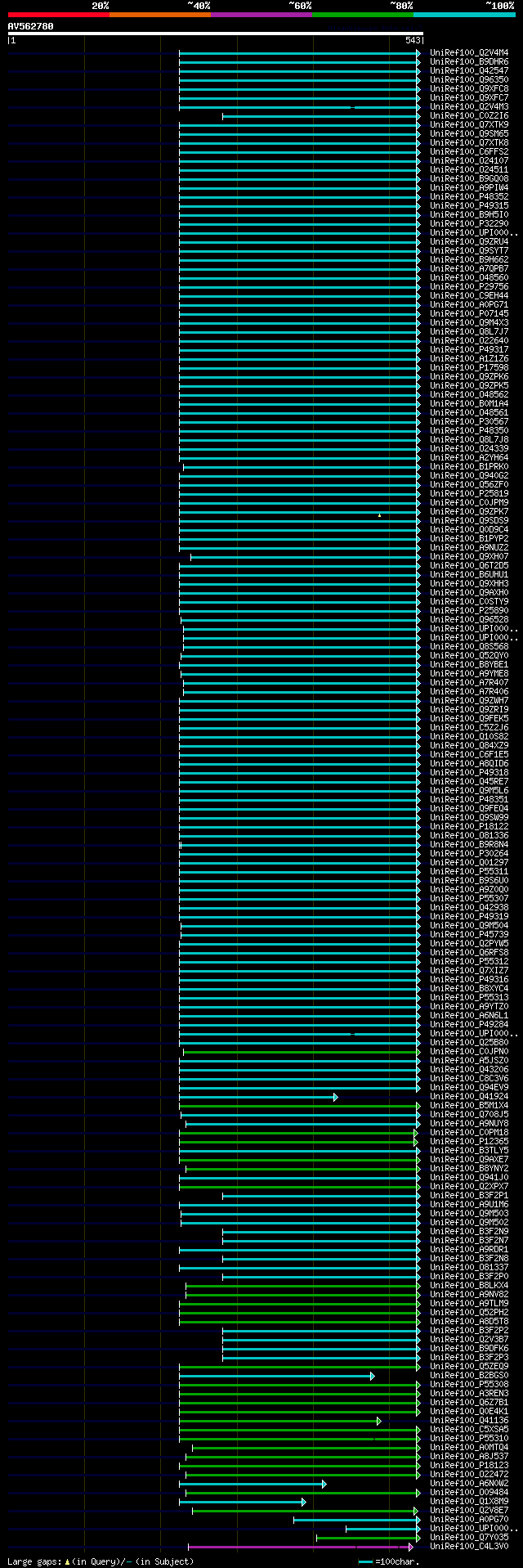Select label UniRef100_A7QPB7
523x1568 pixels.
[x=469, y=268]
